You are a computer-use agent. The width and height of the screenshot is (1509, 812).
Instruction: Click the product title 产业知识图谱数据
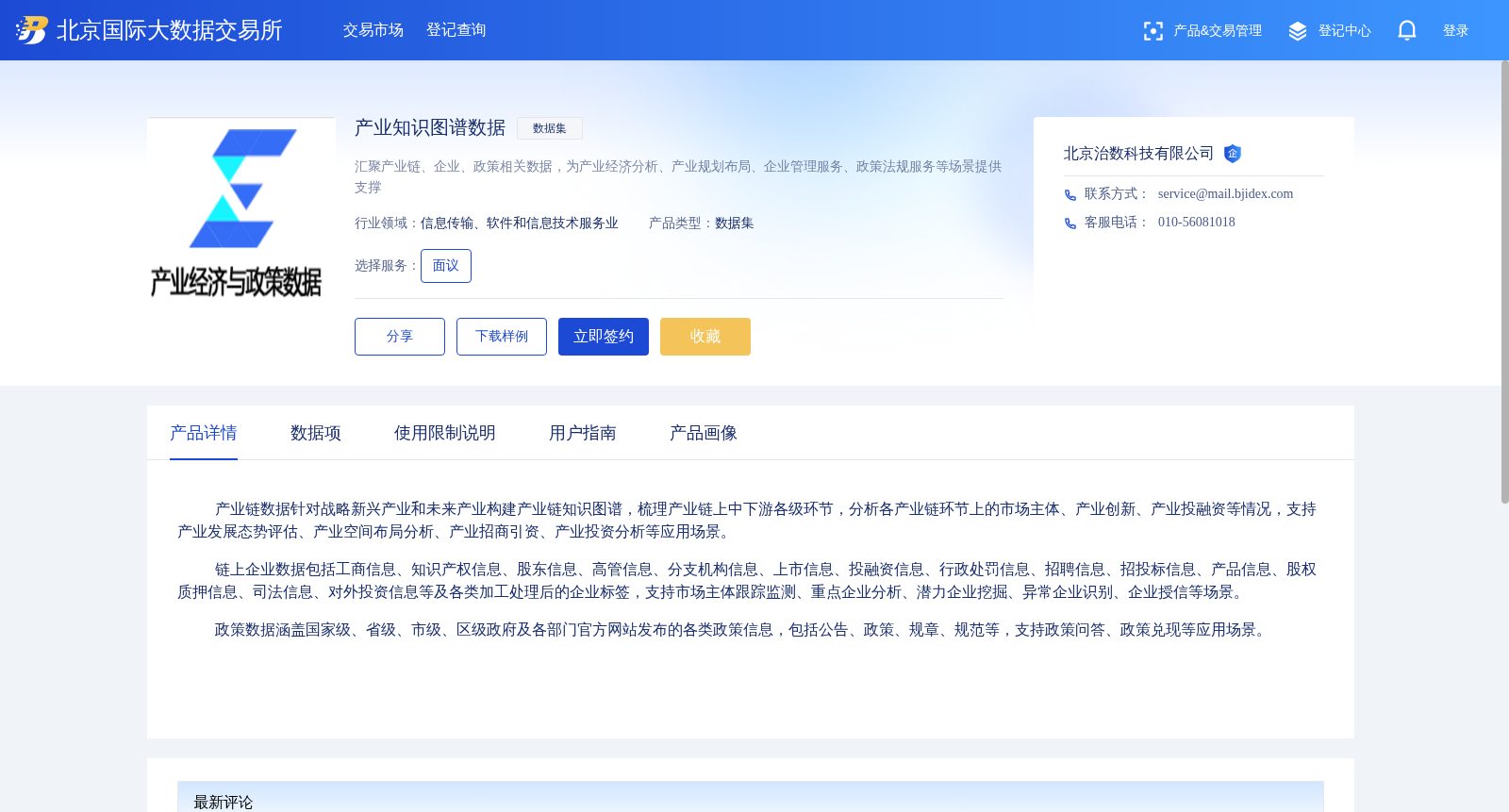click(430, 127)
